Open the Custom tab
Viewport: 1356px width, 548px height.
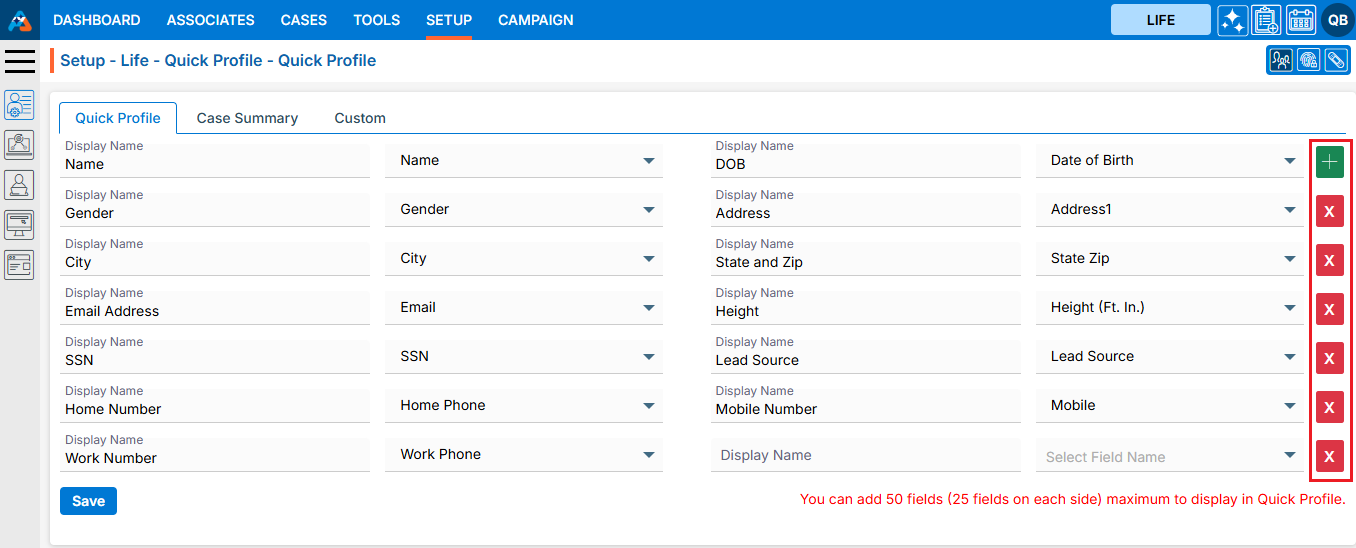tap(360, 118)
